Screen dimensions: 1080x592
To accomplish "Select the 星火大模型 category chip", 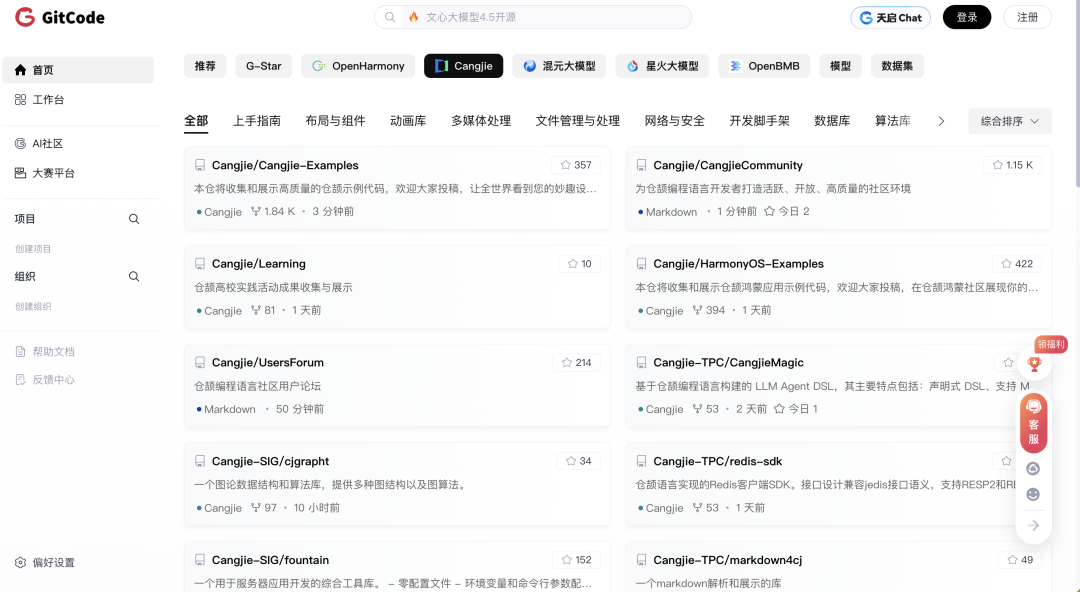I will 663,66.
